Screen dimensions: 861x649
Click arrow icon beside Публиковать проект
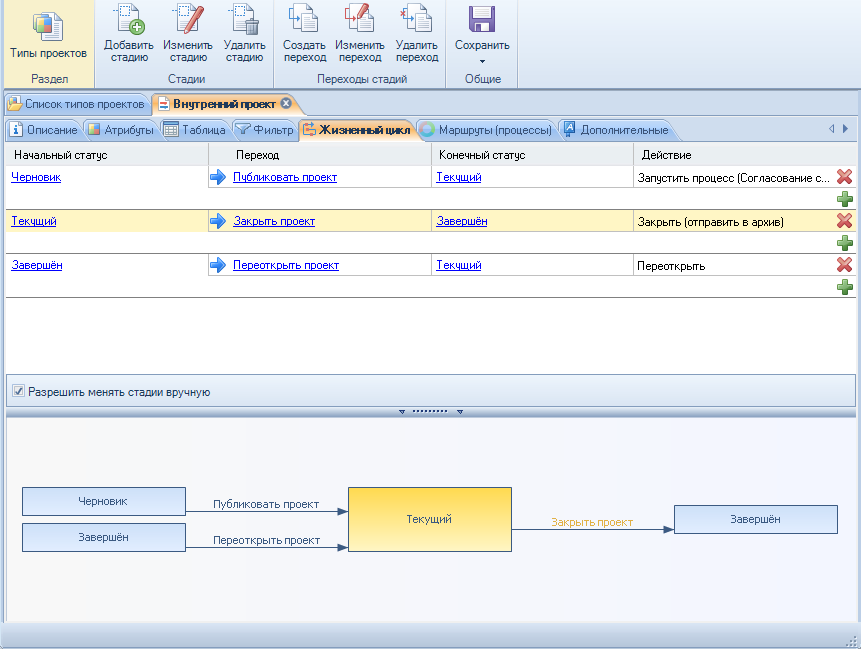[218, 177]
